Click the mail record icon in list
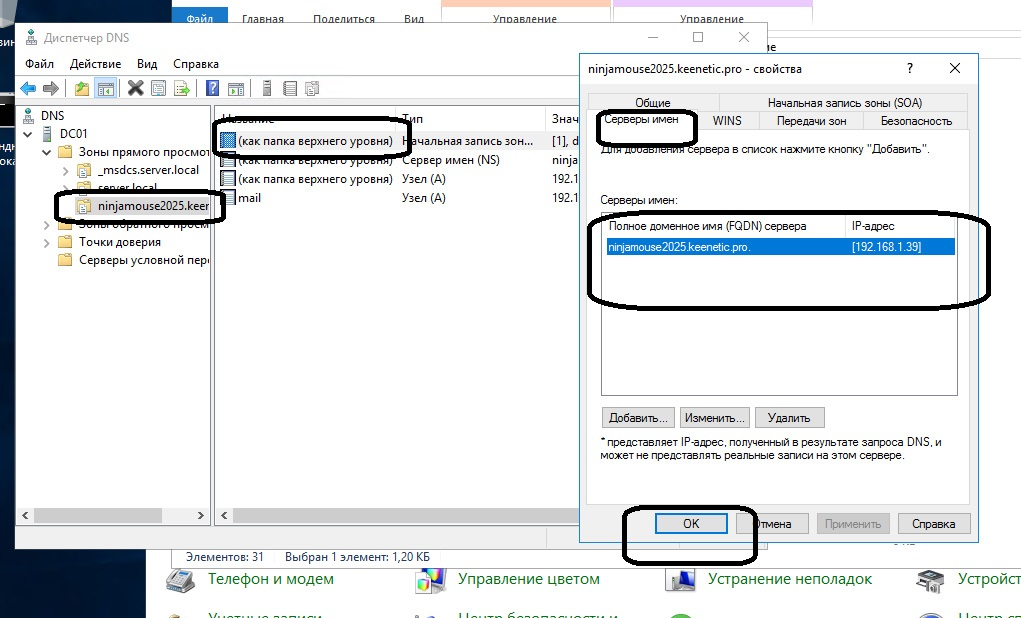 227,197
